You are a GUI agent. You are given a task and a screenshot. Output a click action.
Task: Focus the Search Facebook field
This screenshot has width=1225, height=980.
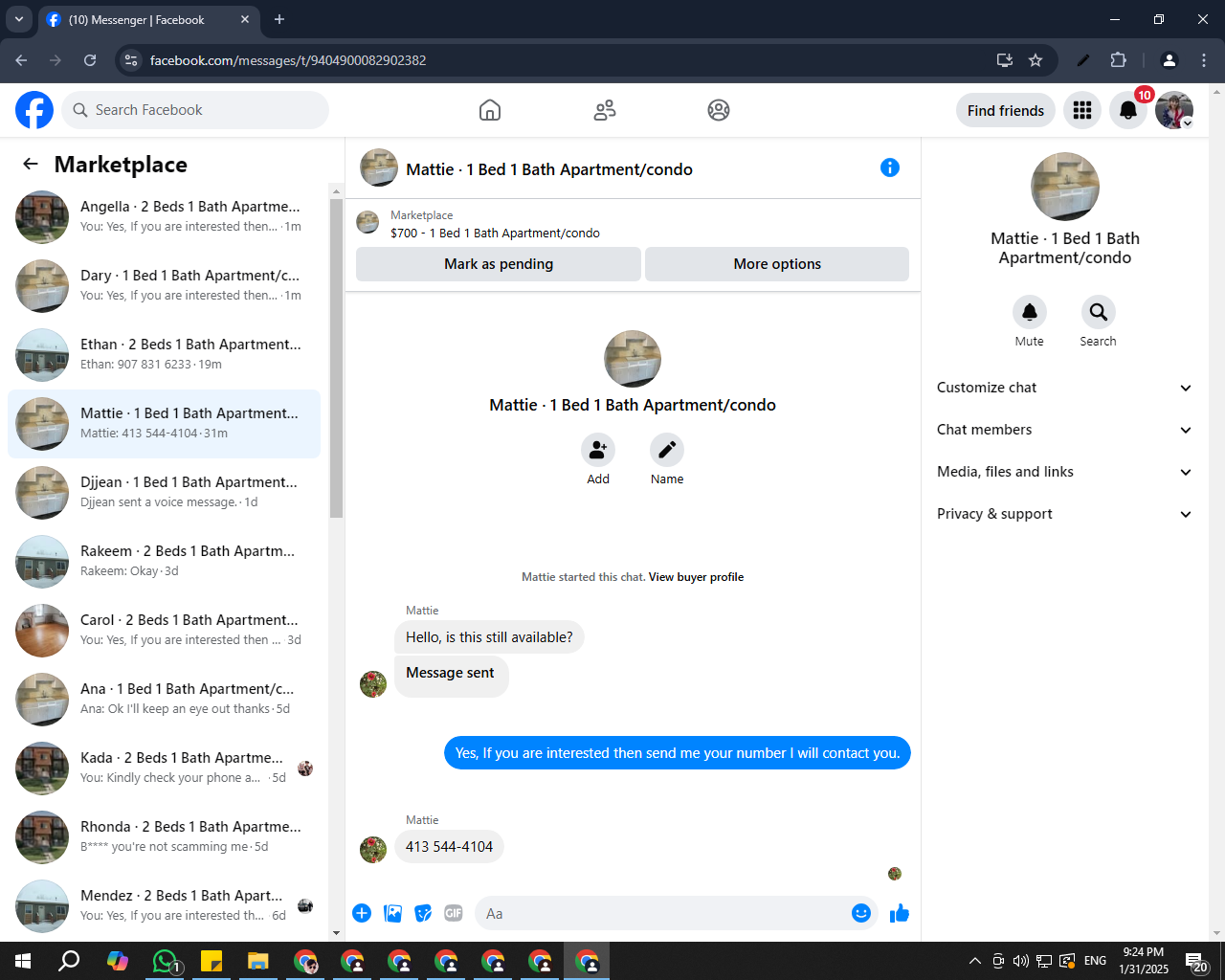tap(195, 110)
